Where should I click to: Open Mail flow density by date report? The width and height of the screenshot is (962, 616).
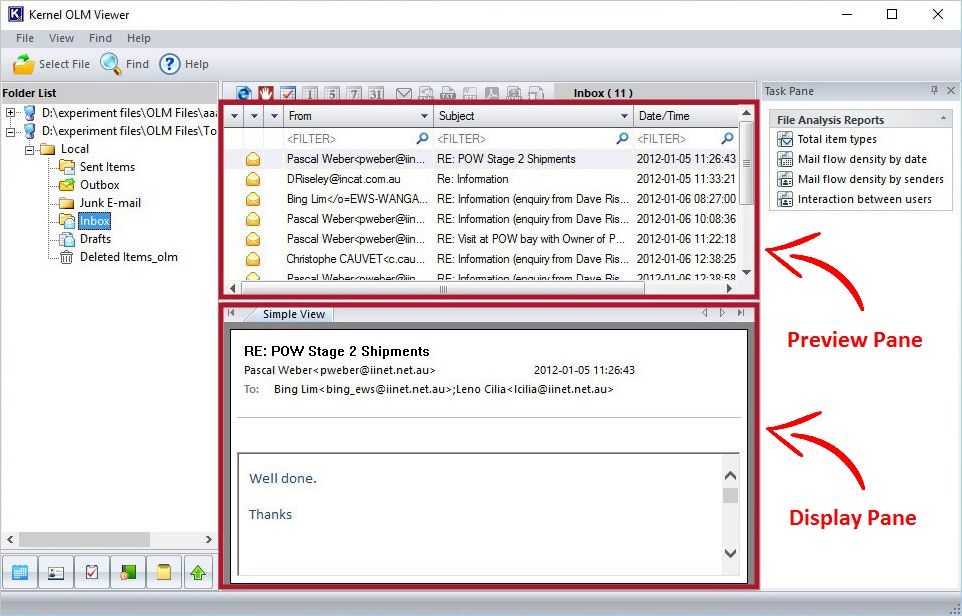click(862, 160)
